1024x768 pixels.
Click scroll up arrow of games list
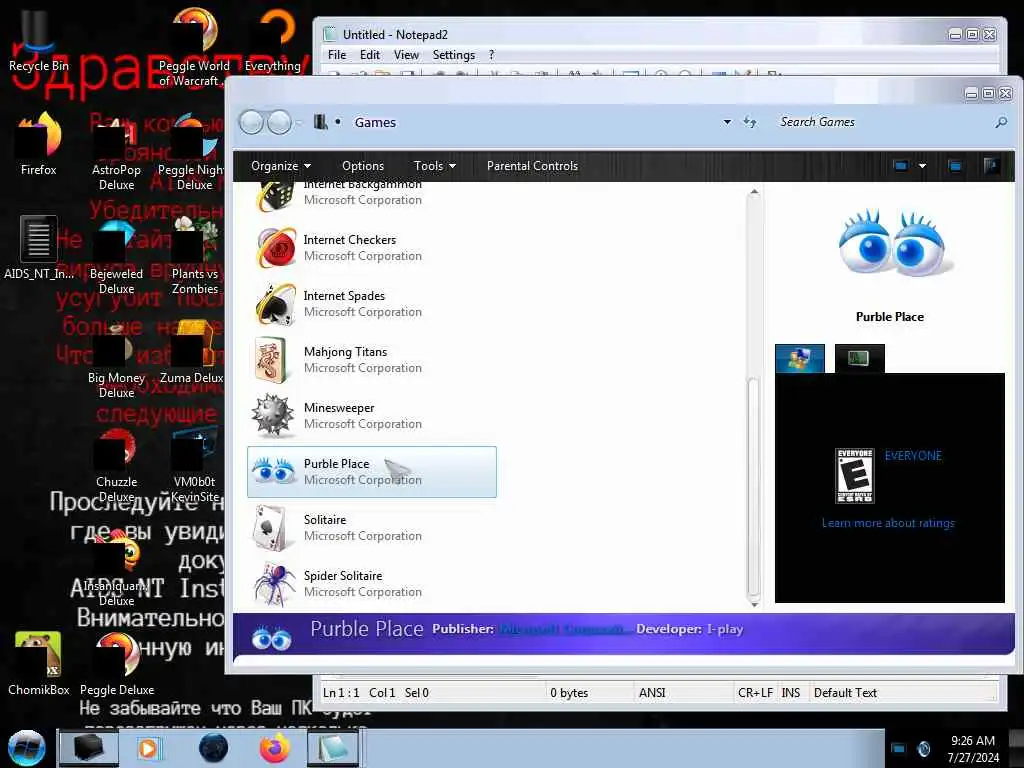[754, 192]
